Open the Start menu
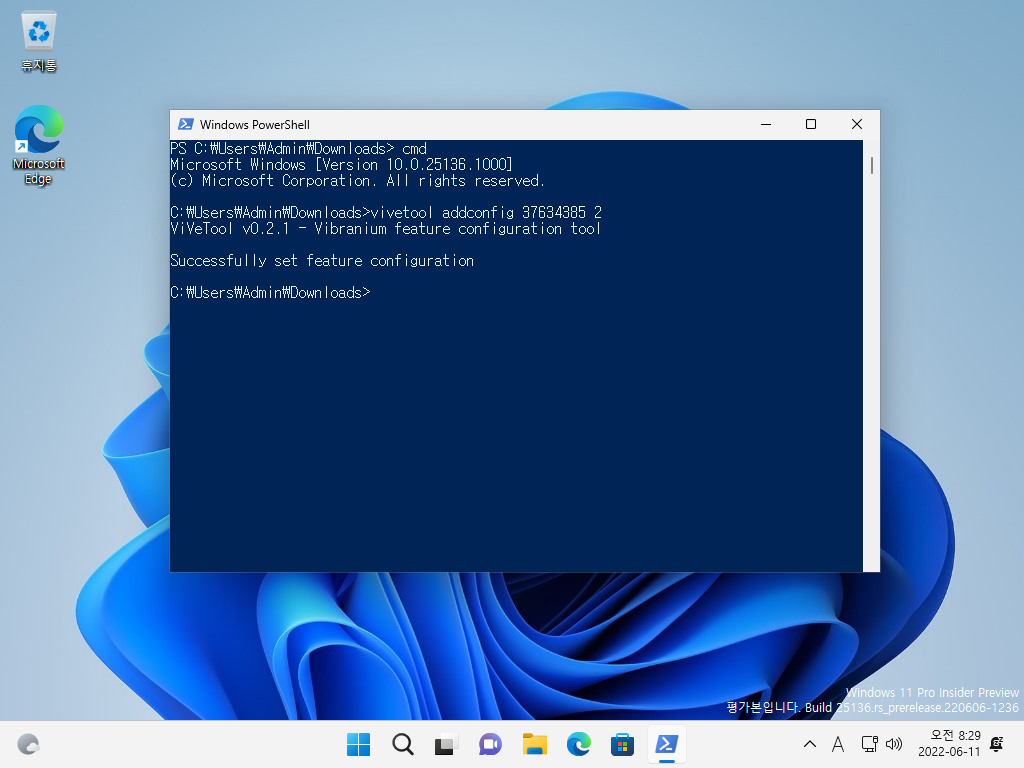The width and height of the screenshot is (1024, 768). pyautogui.click(x=357, y=744)
